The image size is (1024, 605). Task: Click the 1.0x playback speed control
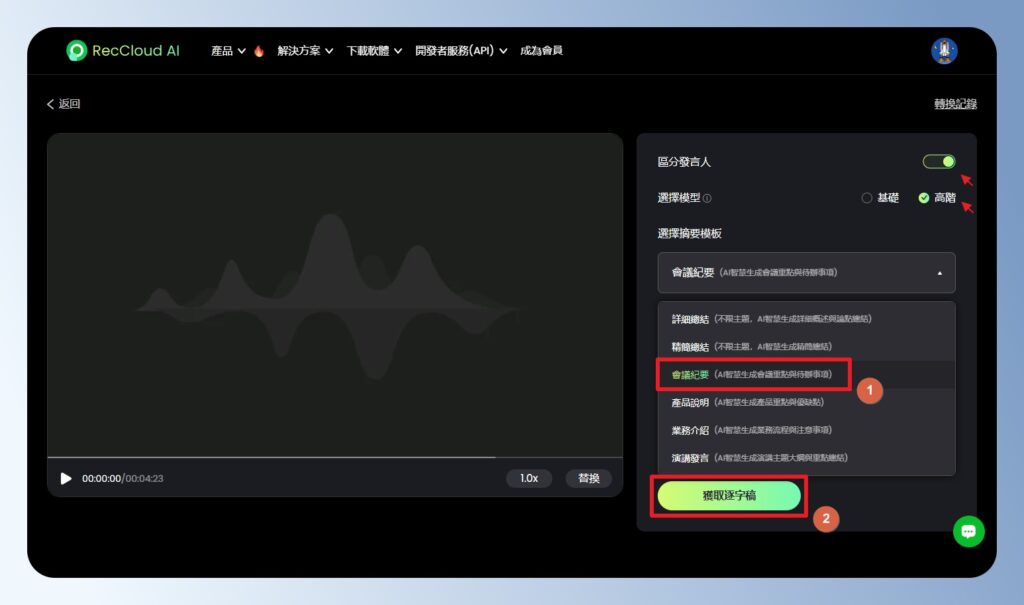click(x=529, y=478)
